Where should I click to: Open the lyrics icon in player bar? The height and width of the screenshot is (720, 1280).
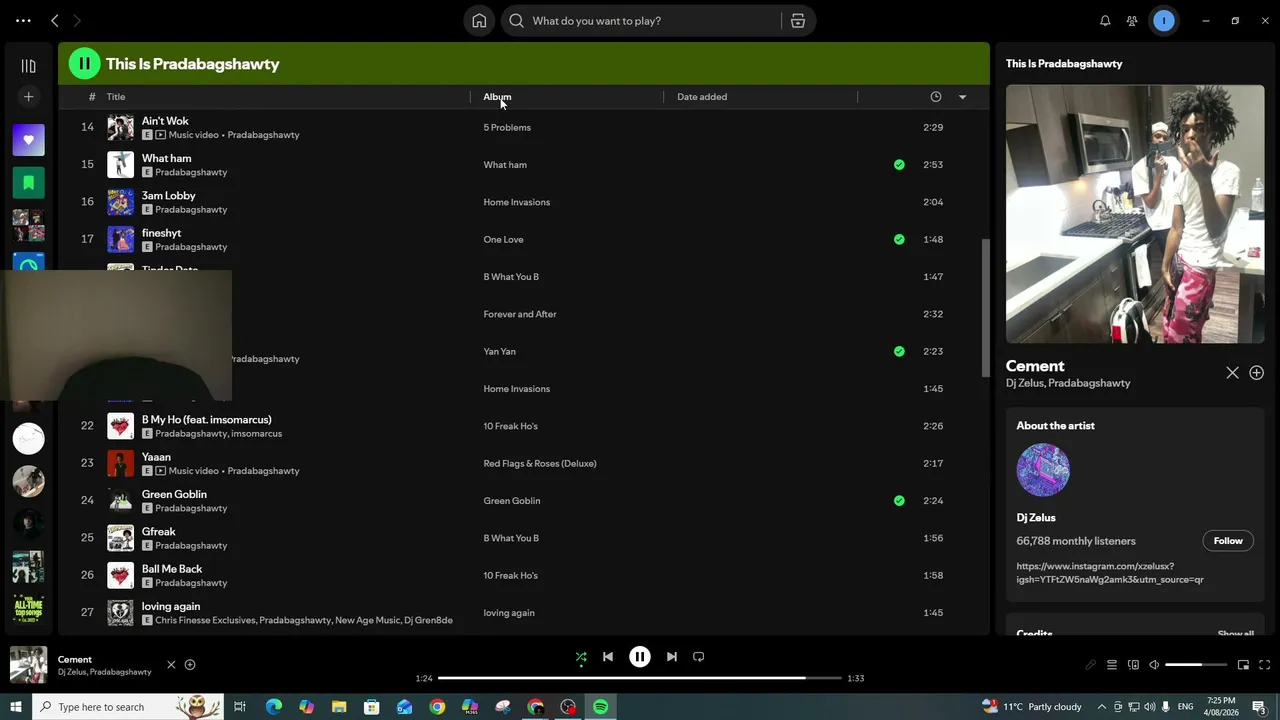(1090, 665)
